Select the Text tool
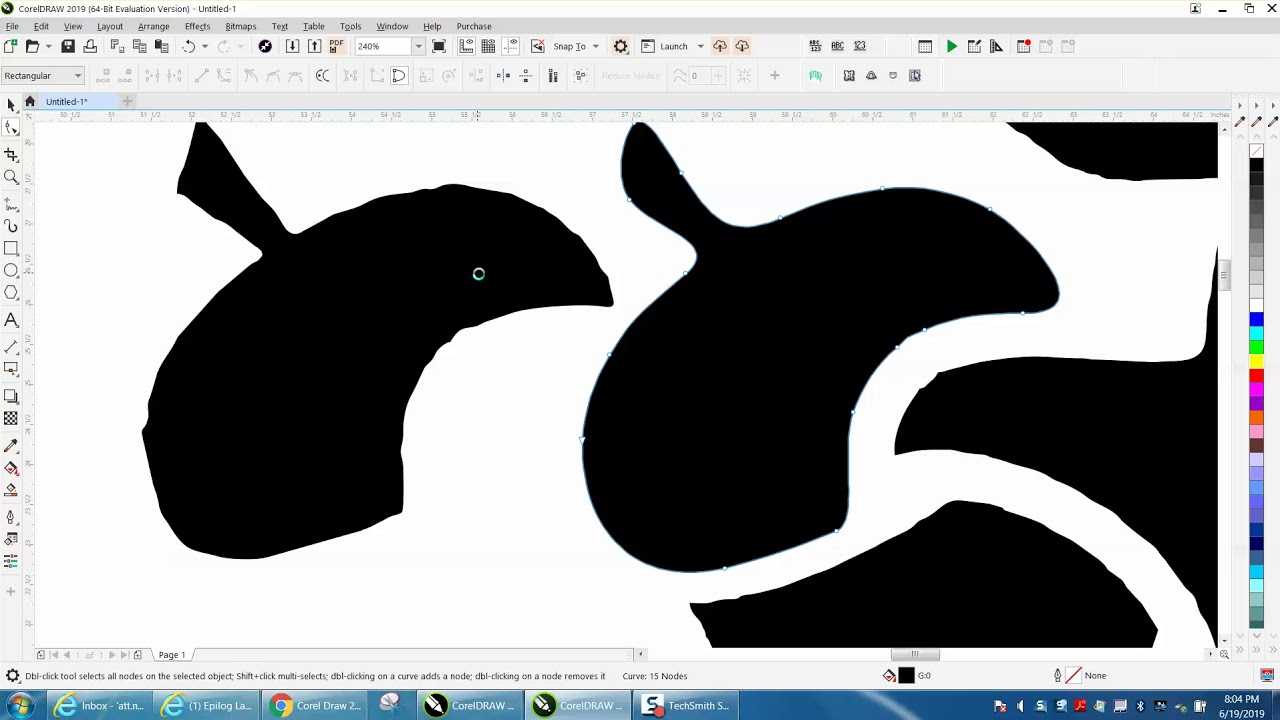1280x720 pixels. click(11, 320)
